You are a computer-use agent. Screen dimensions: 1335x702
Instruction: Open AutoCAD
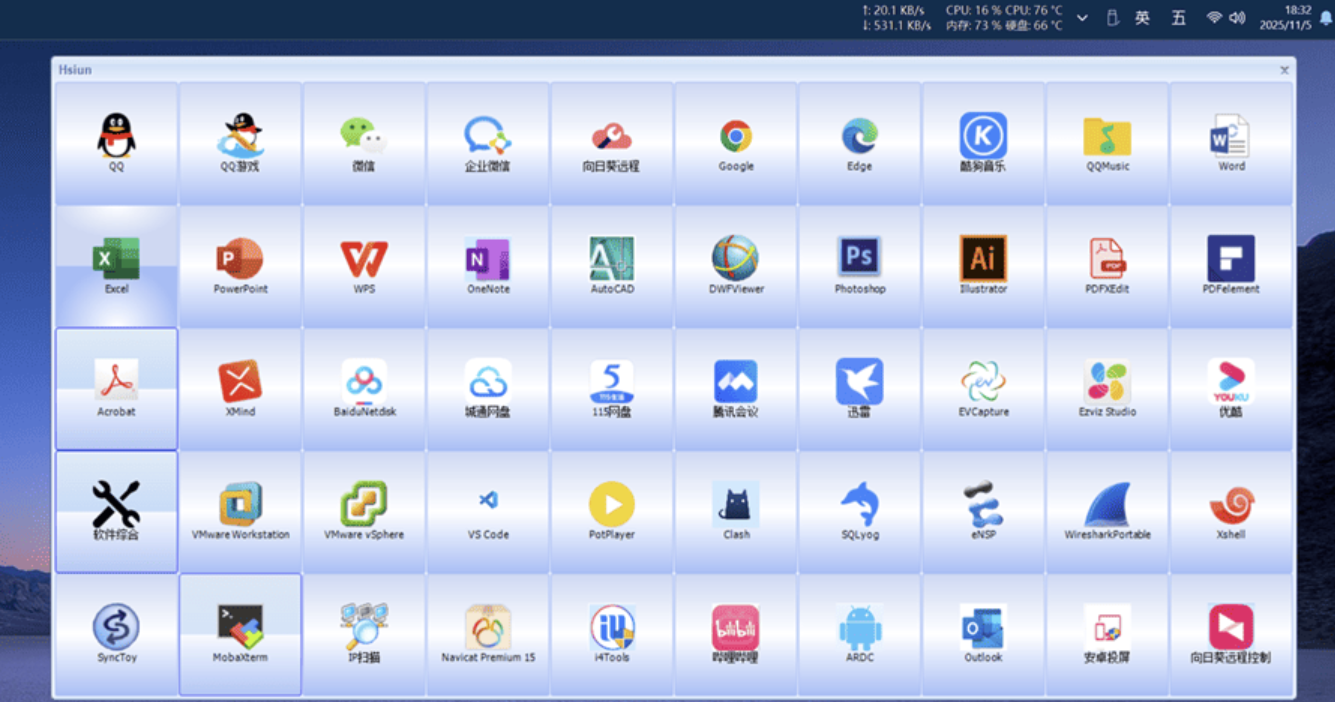611,263
